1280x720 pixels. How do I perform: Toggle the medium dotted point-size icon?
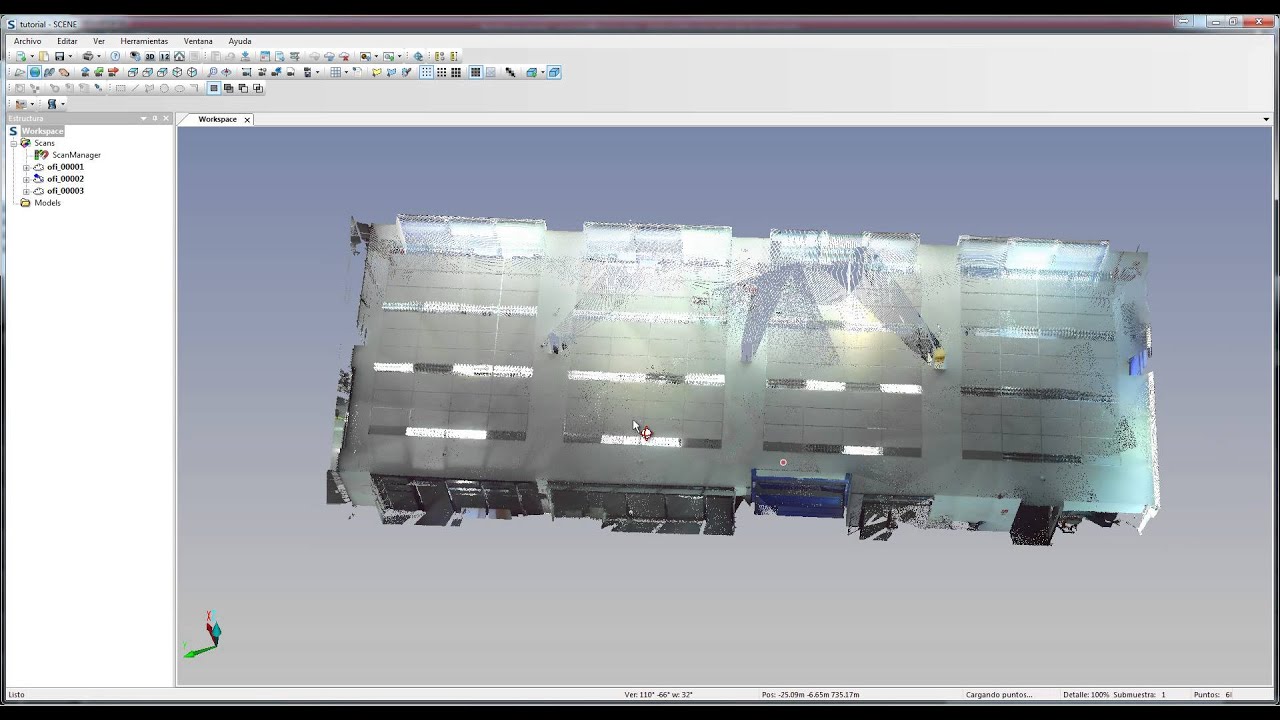(x=441, y=72)
